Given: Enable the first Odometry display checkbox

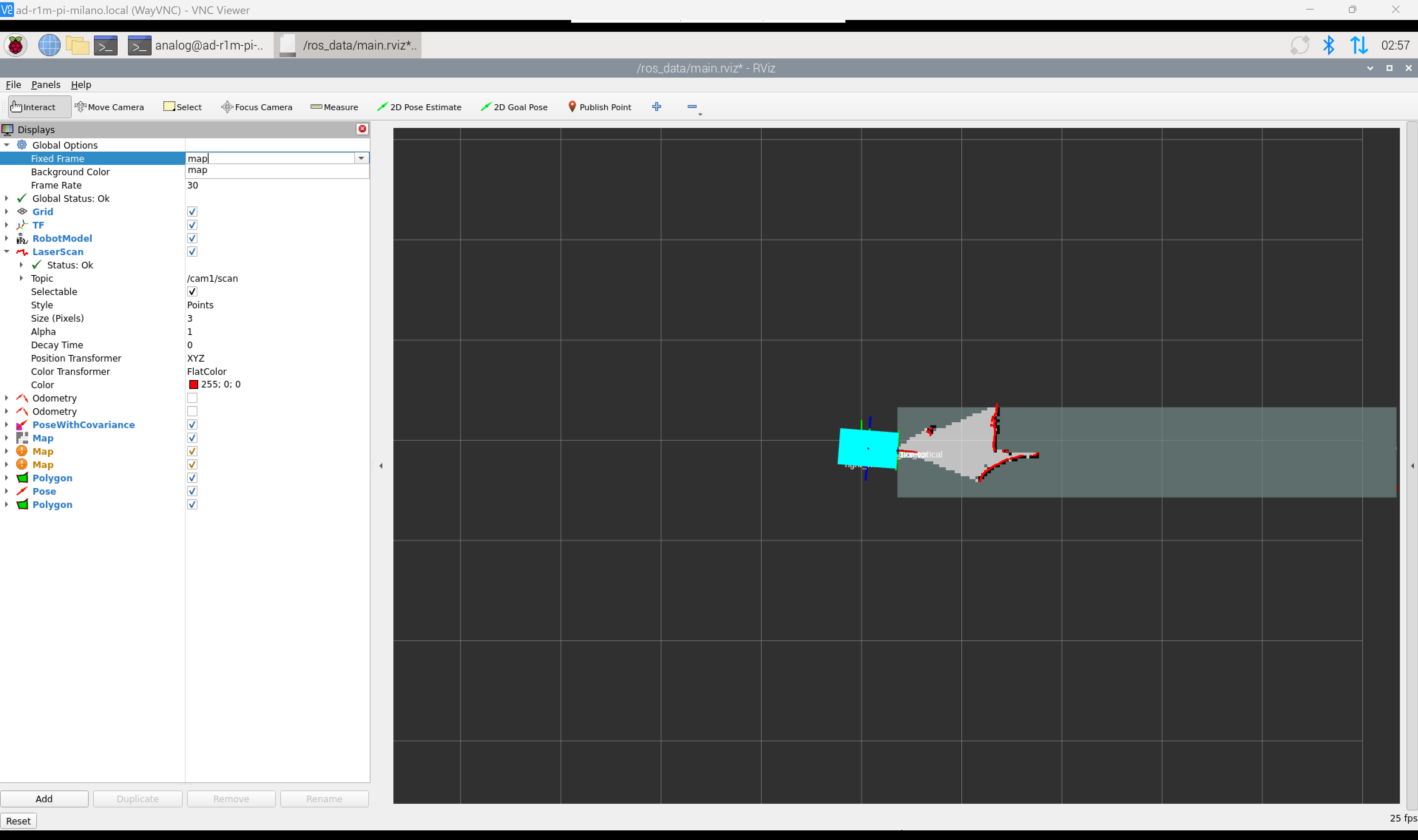Looking at the screenshot, I should pyautogui.click(x=193, y=398).
